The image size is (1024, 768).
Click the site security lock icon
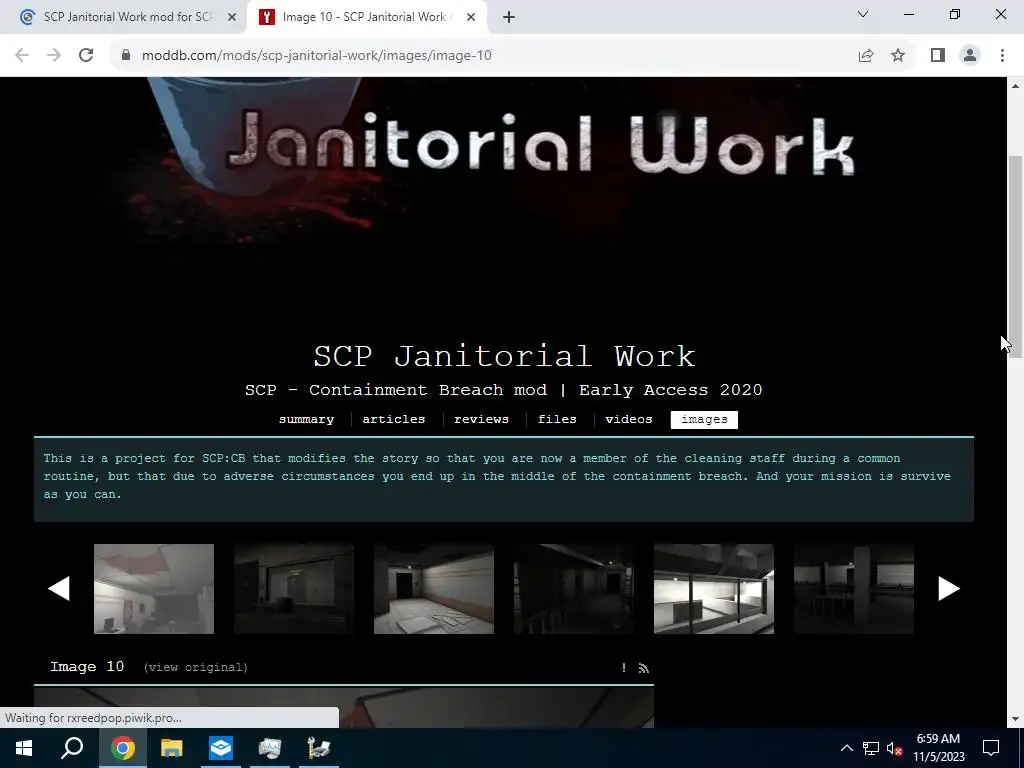[126, 56]
